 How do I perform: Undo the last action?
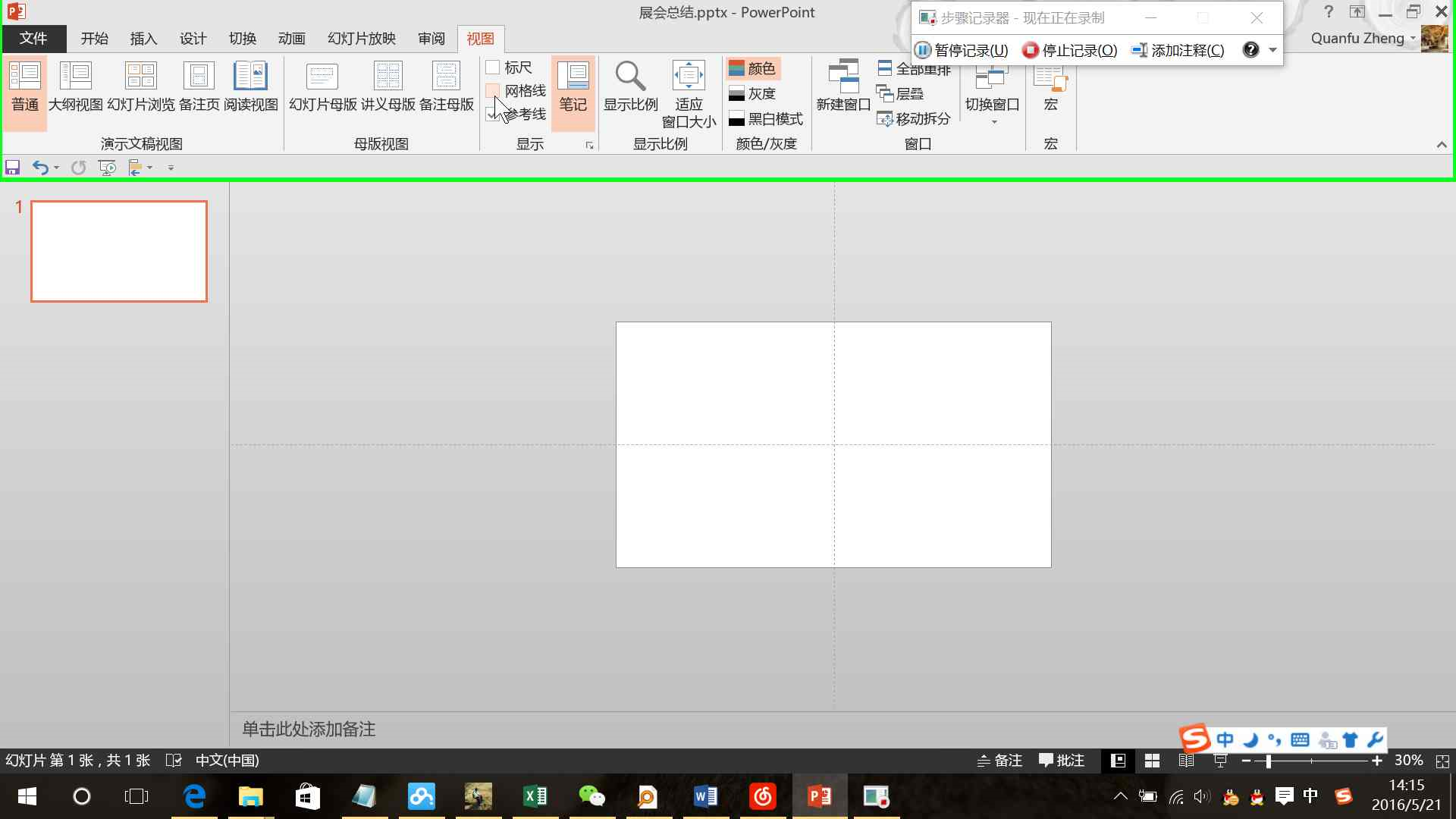(40, 168)
